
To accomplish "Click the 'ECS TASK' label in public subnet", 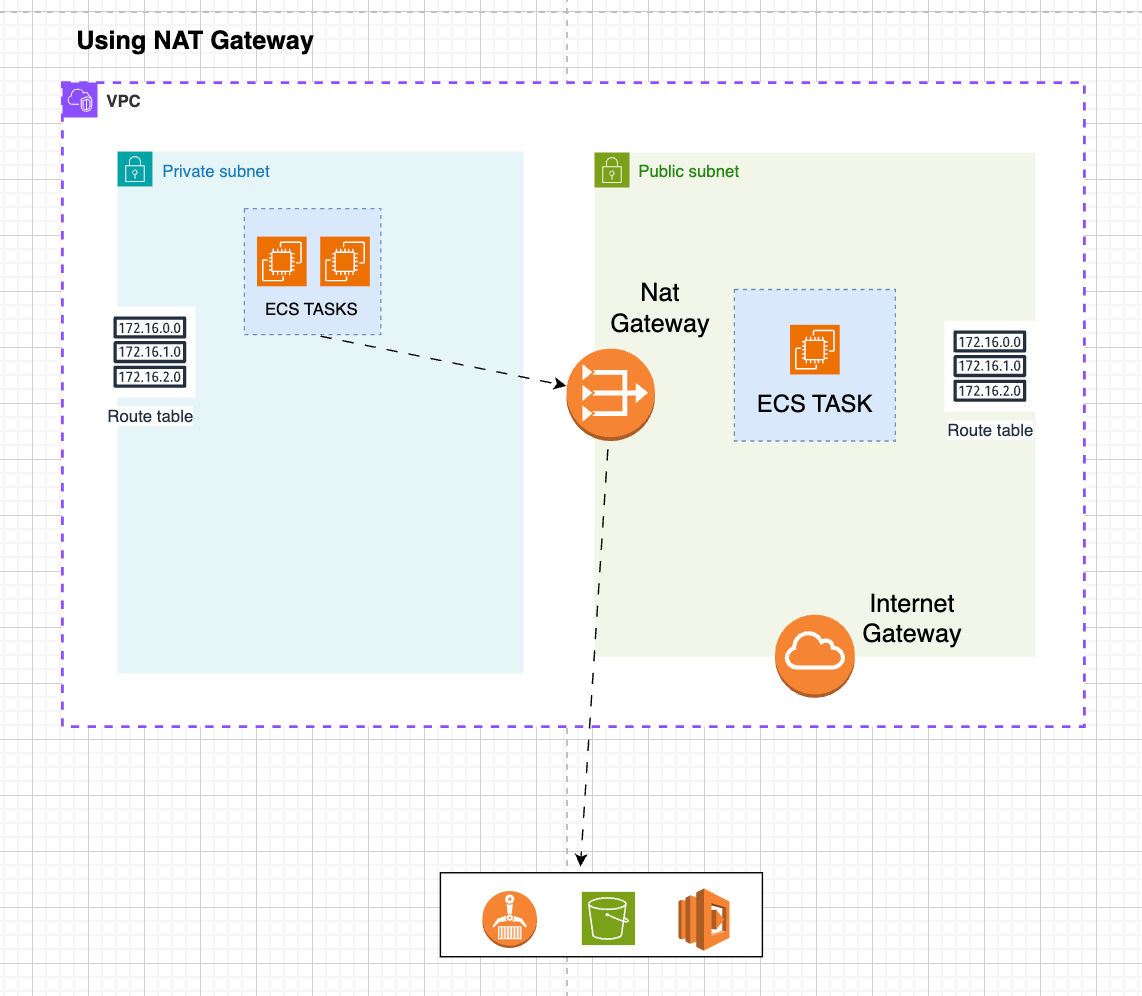I will click(x=814, y=403).
